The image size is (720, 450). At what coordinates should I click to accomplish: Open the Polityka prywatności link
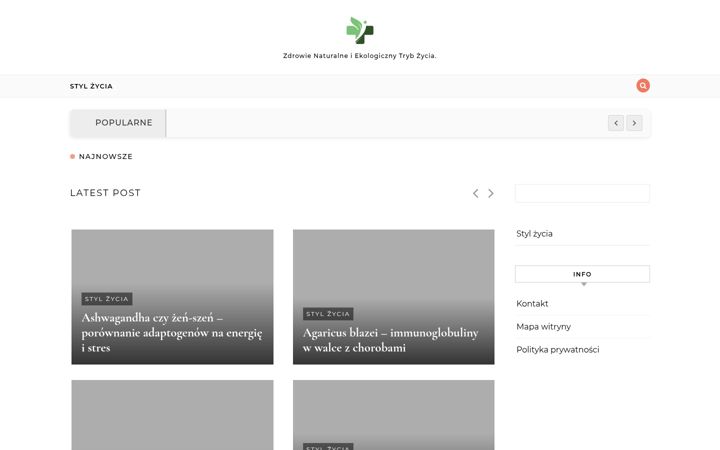point(557,349)
